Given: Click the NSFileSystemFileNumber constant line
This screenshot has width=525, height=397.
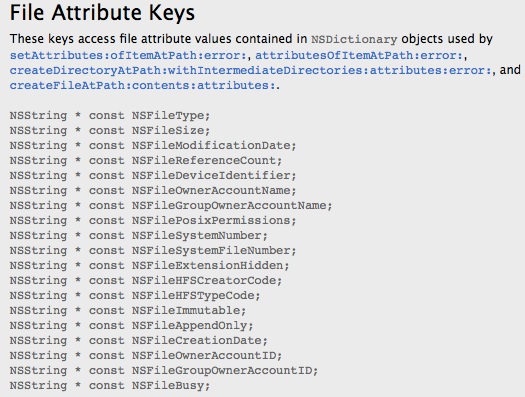Looking at the screenshot, I should (x=153, y=251).
